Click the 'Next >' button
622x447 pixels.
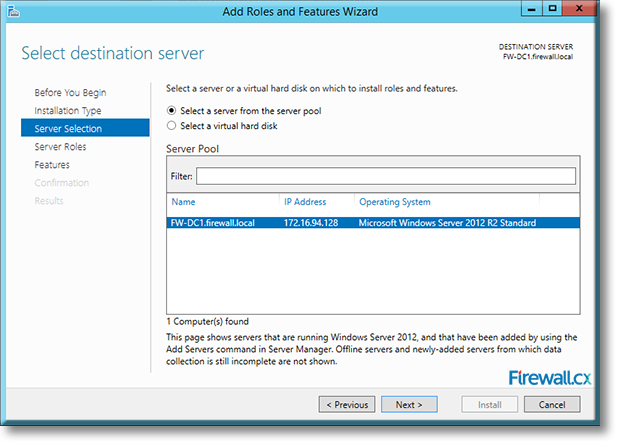[x=409, y=405]
